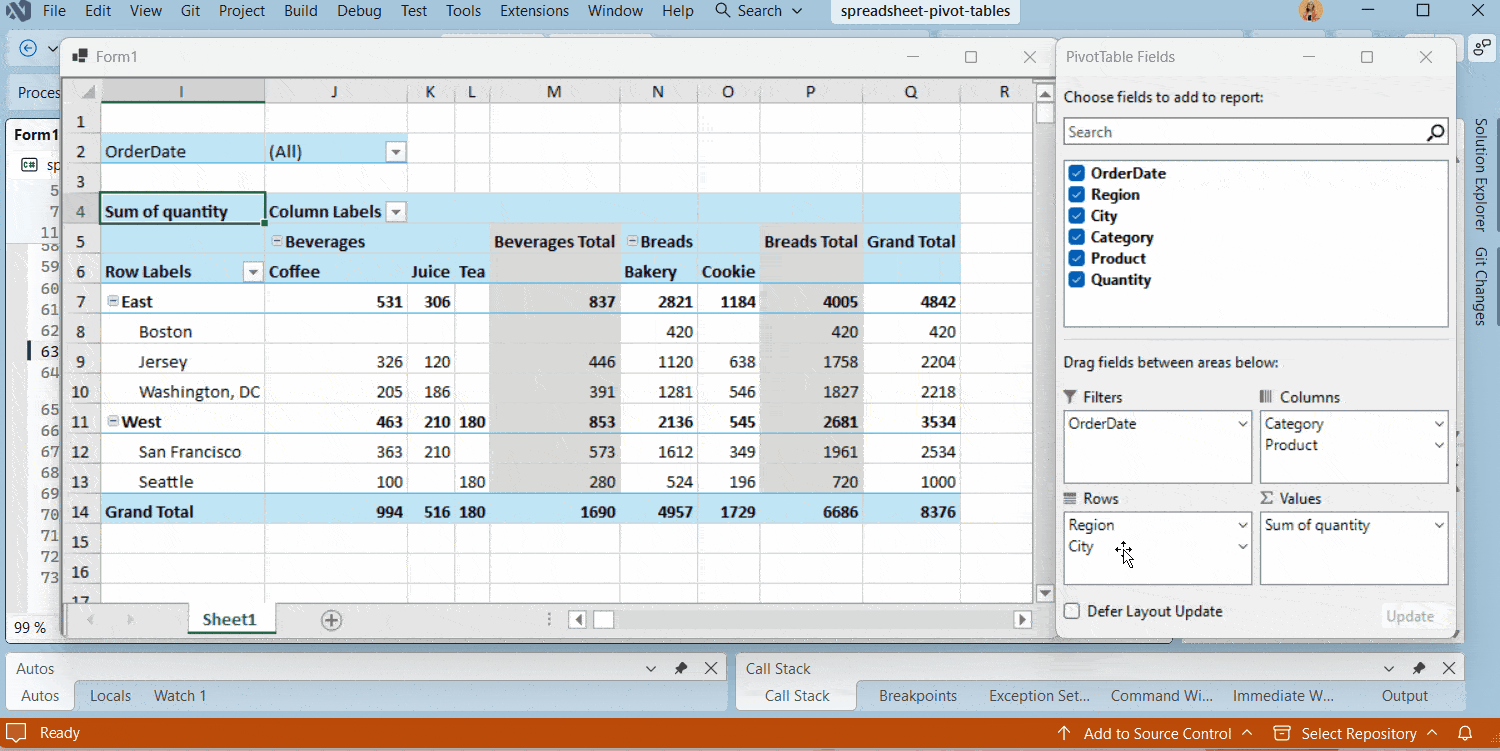This screenshot has height=751, width=1500.
Task: Click the 99% zoom level control
Action: click(x=30, y=627)
